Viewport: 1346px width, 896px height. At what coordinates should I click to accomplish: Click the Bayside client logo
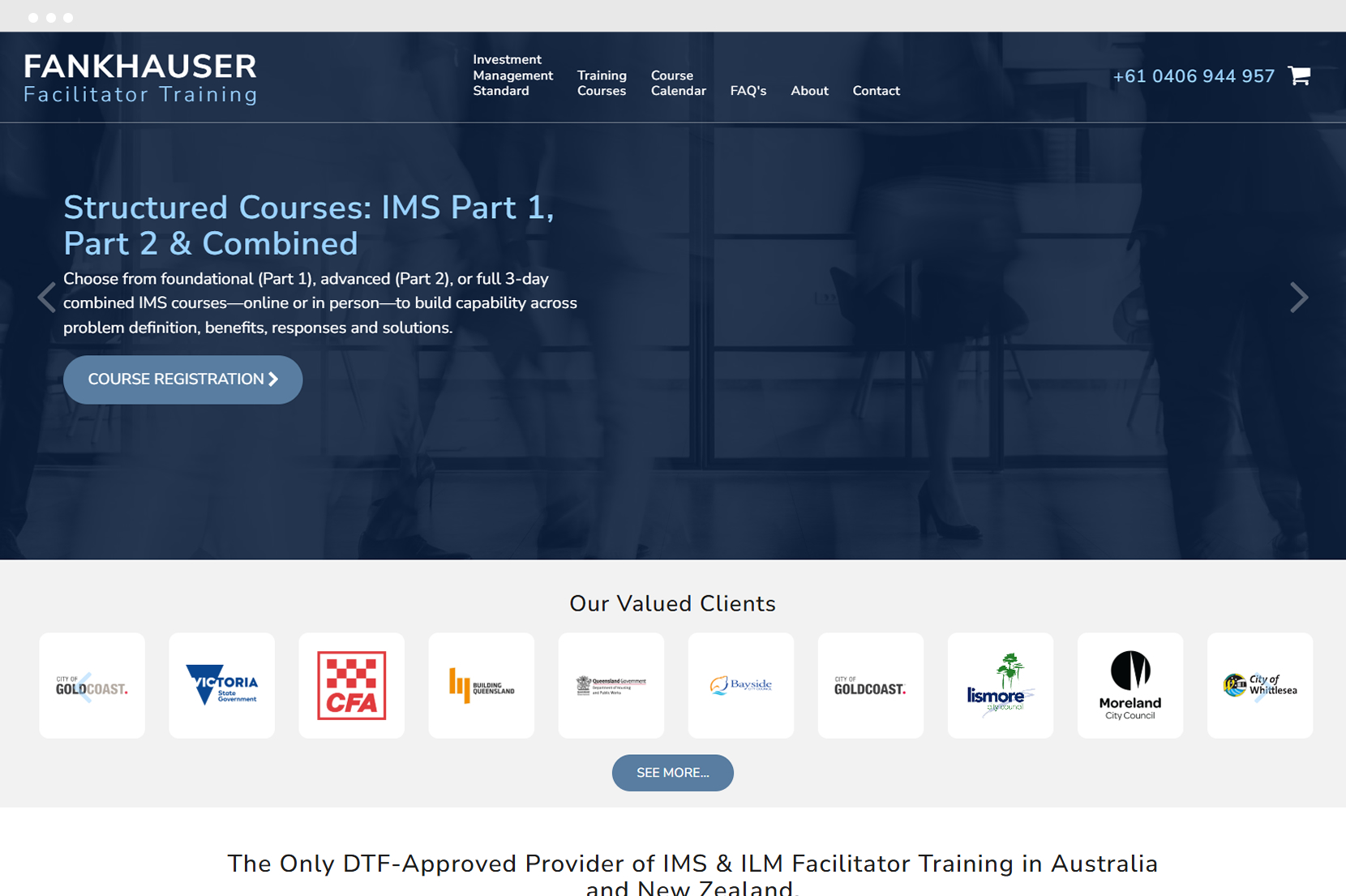coord(740,685)
